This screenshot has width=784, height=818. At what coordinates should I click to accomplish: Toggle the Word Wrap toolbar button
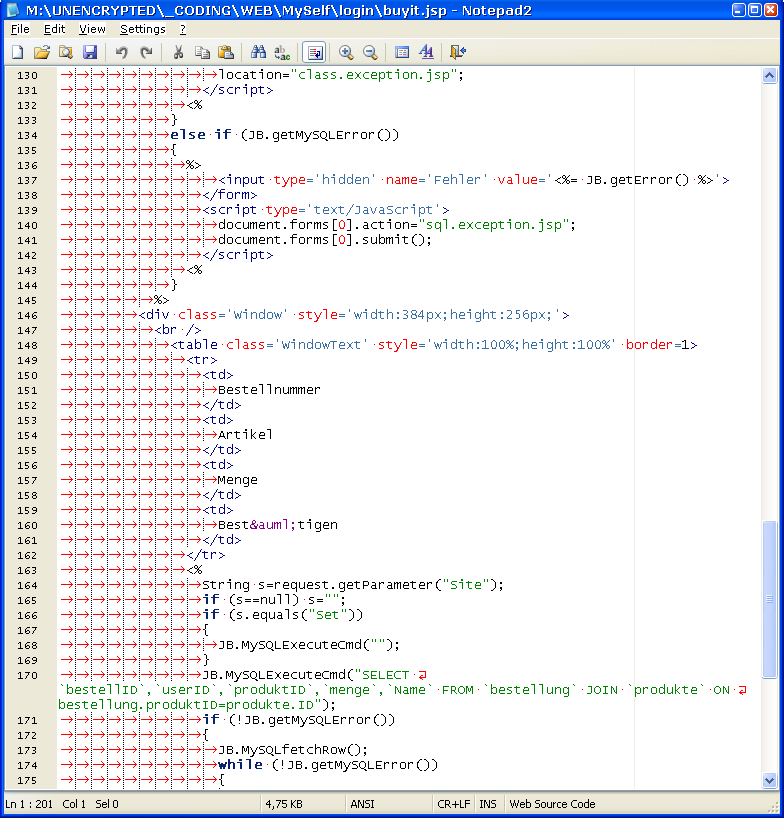314,52
